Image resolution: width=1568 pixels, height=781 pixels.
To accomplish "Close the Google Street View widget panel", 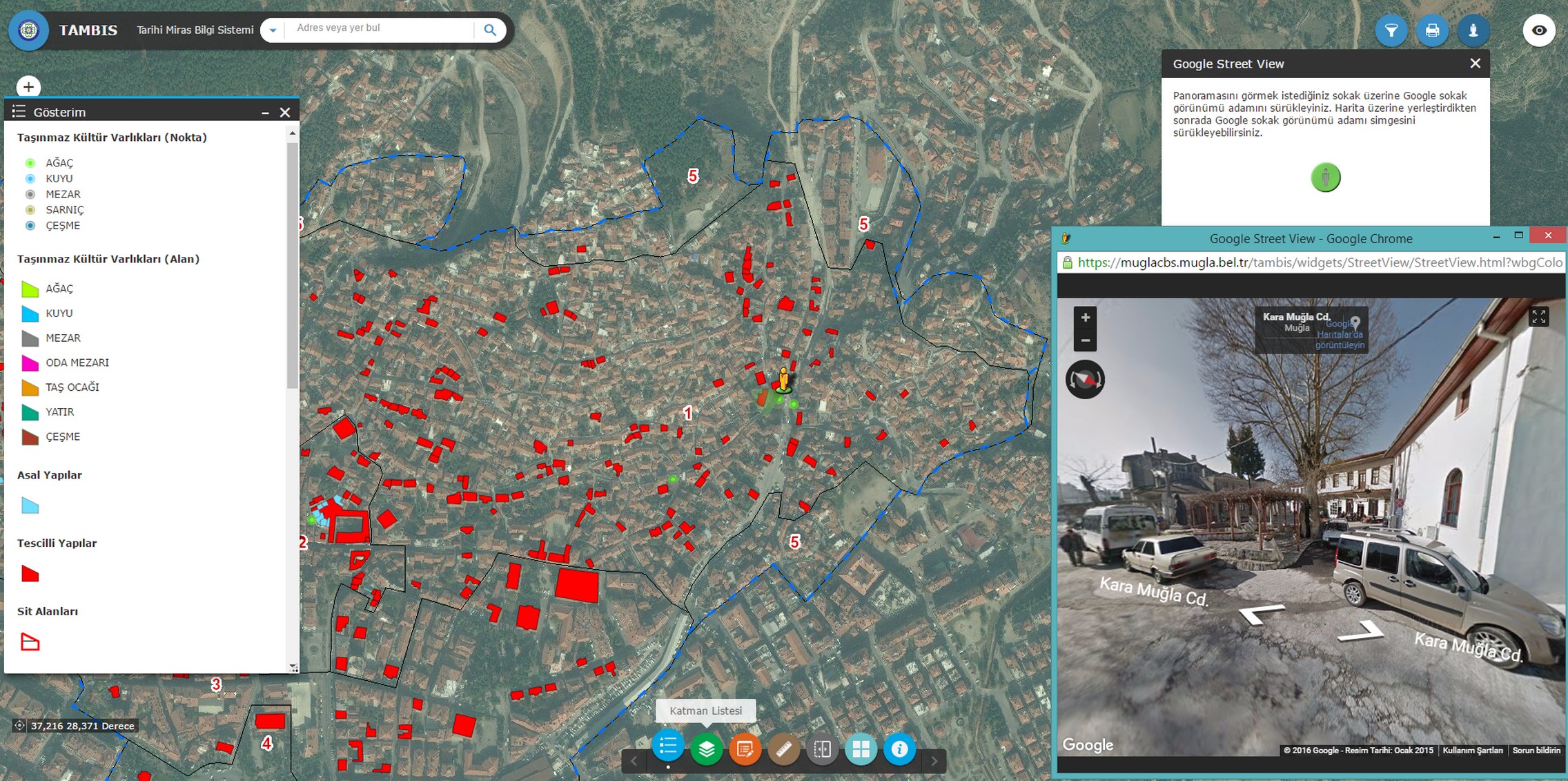I will [x=1475, y=64].
